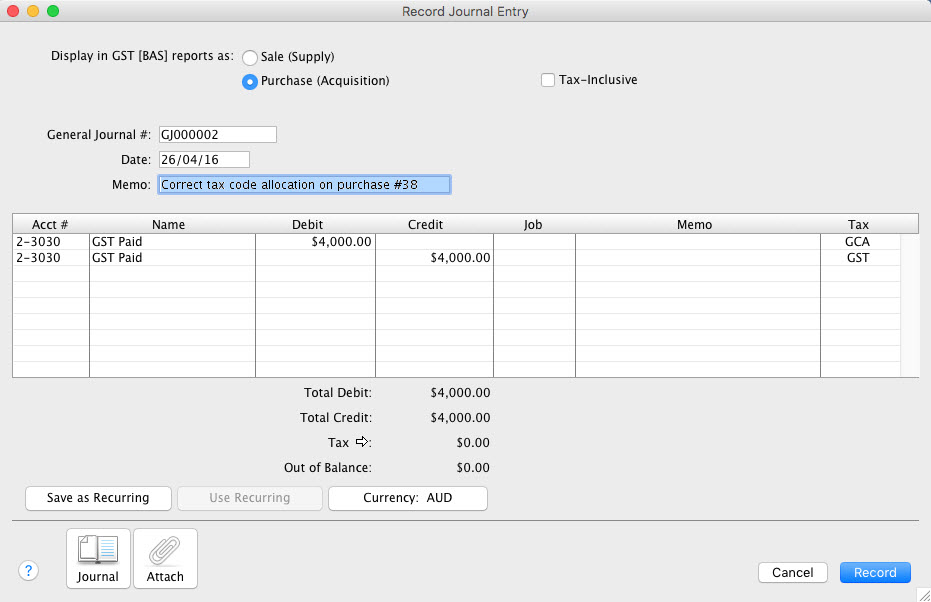Attach a file using the paperclip icon
The height and width of the screenshot is (602, 931).
pos(165,558)
